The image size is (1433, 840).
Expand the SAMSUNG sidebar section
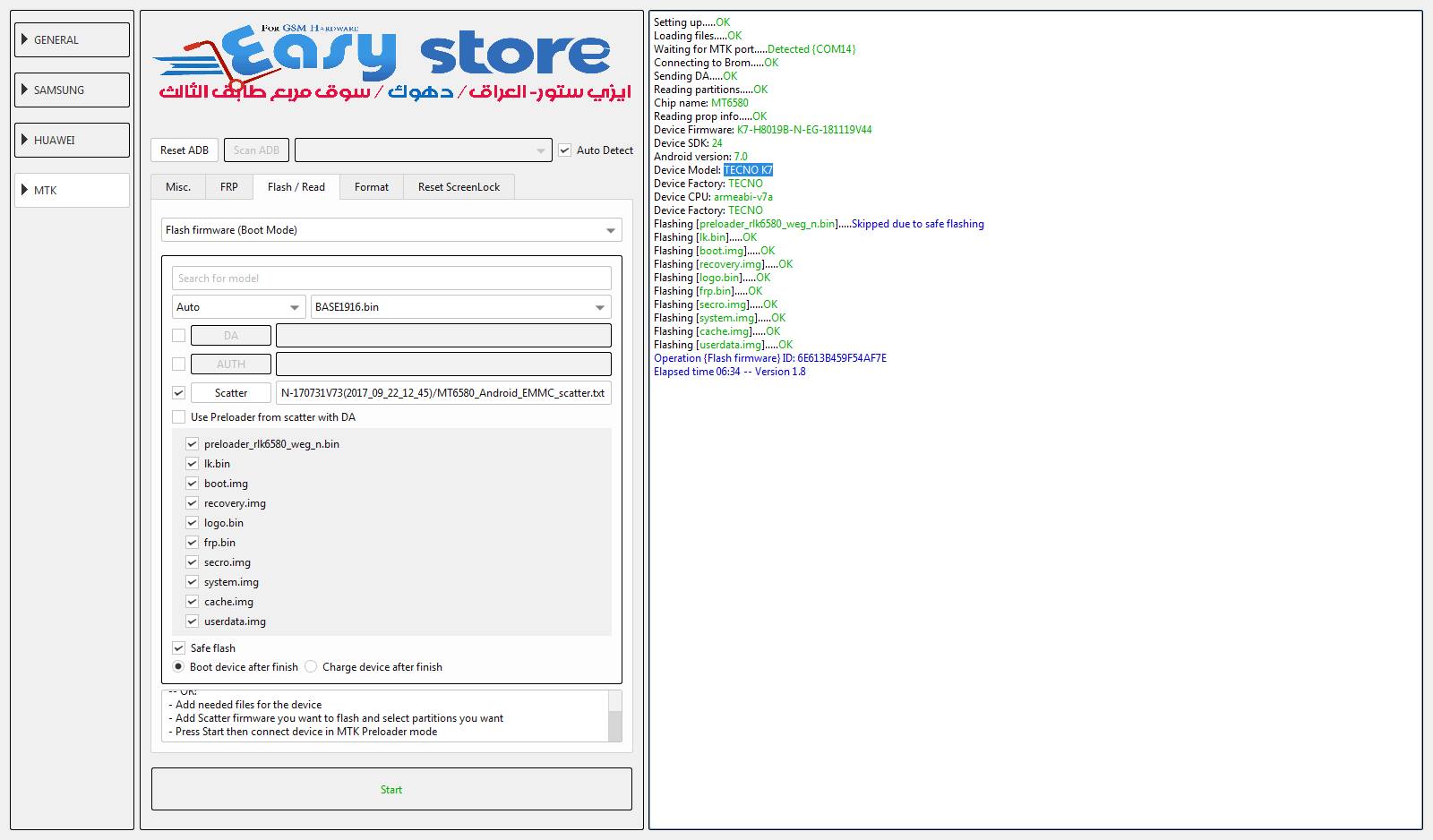click(x=72, y=90)
